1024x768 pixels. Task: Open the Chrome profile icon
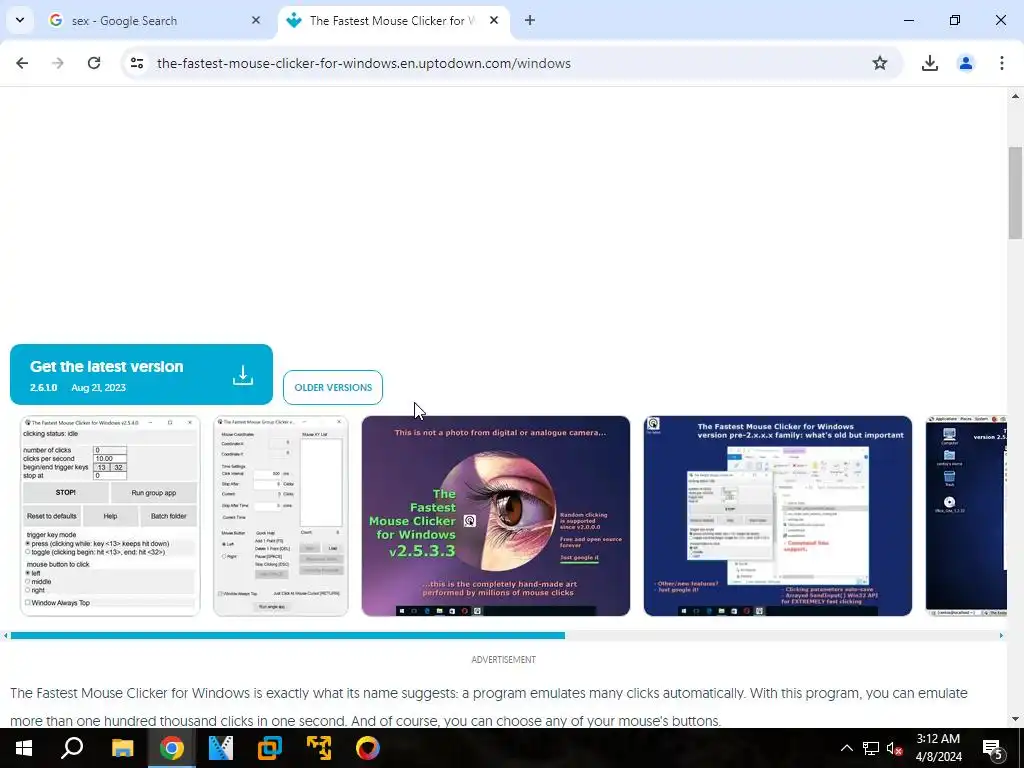pos(965,63)
